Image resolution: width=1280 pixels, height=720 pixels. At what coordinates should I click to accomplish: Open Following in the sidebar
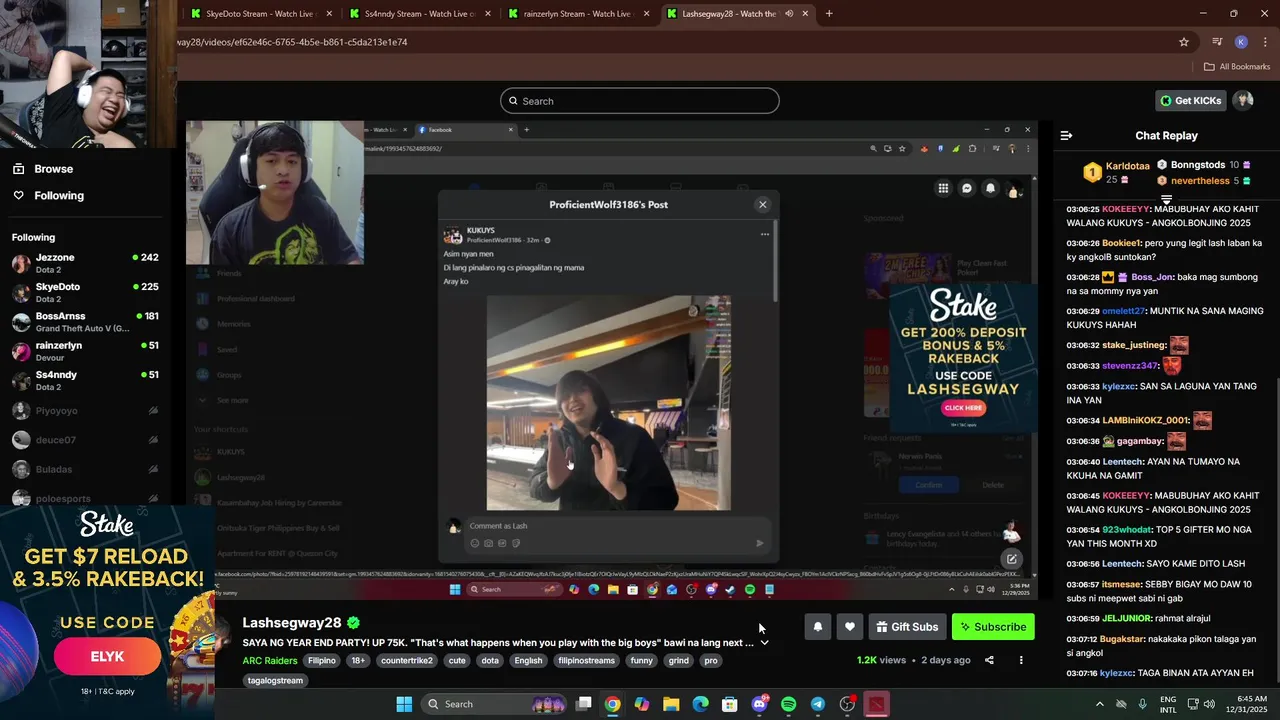click(59, 196)
